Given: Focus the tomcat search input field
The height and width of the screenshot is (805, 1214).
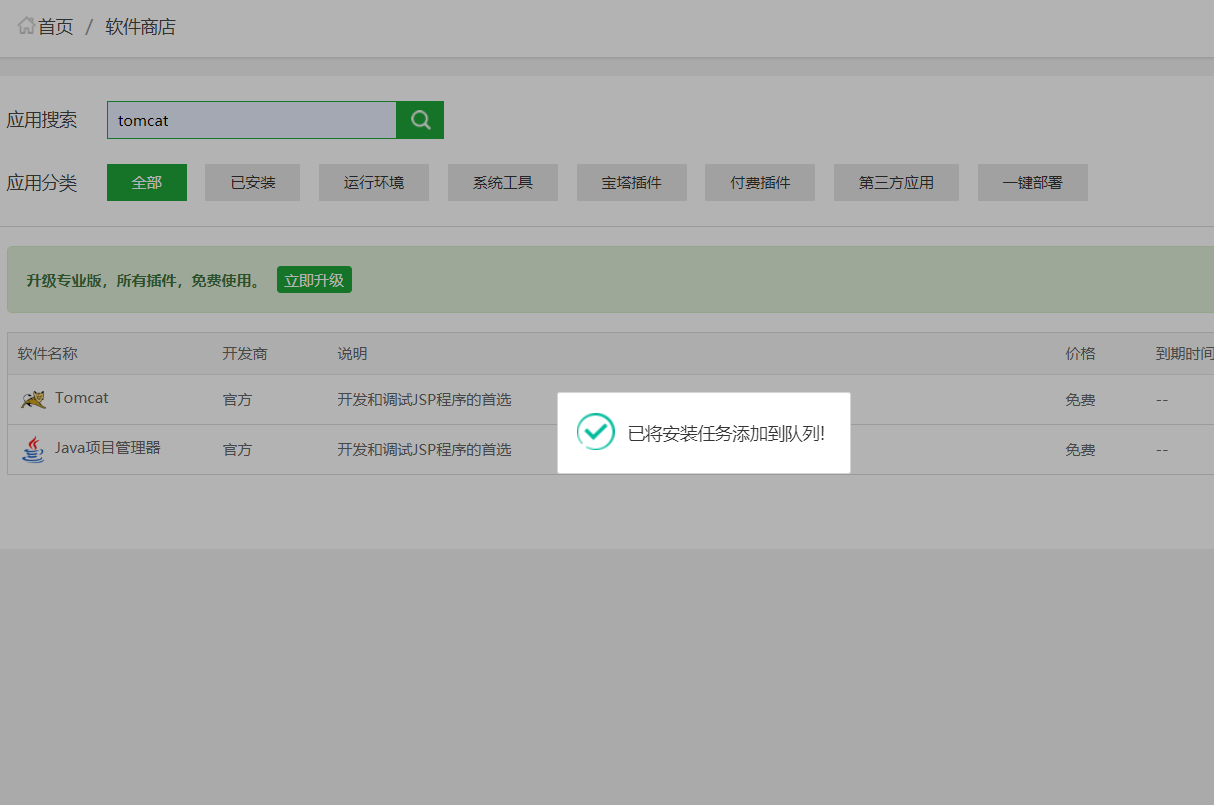Looking at the screenshot, I should pos(252,120).
